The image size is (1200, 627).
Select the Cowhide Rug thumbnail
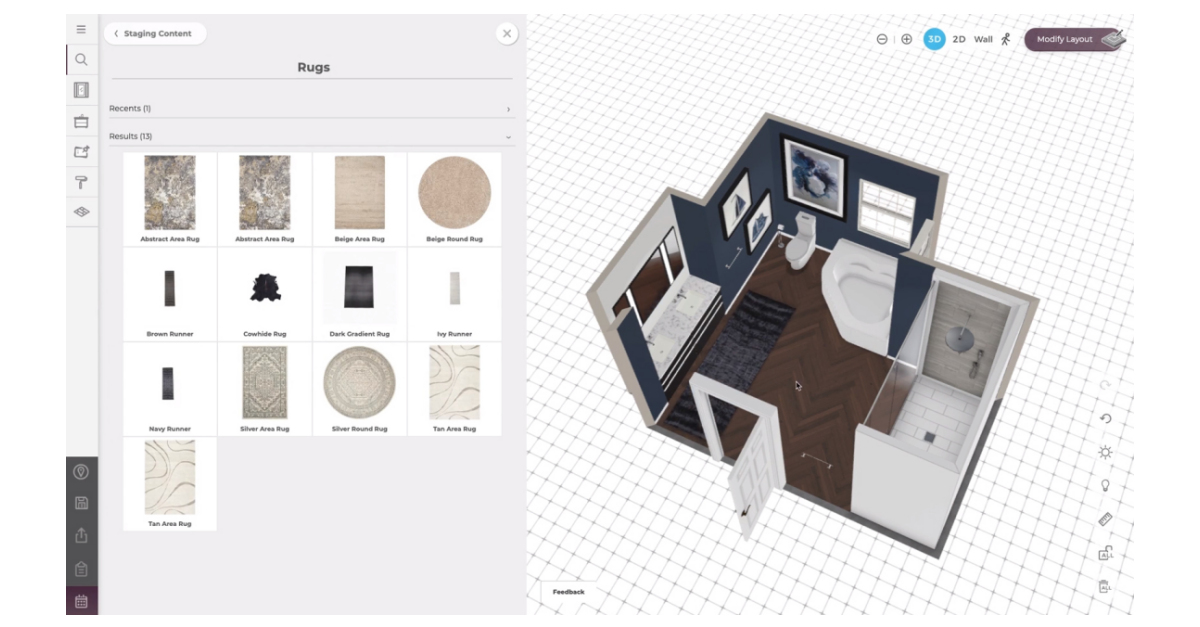coord(264,294)
